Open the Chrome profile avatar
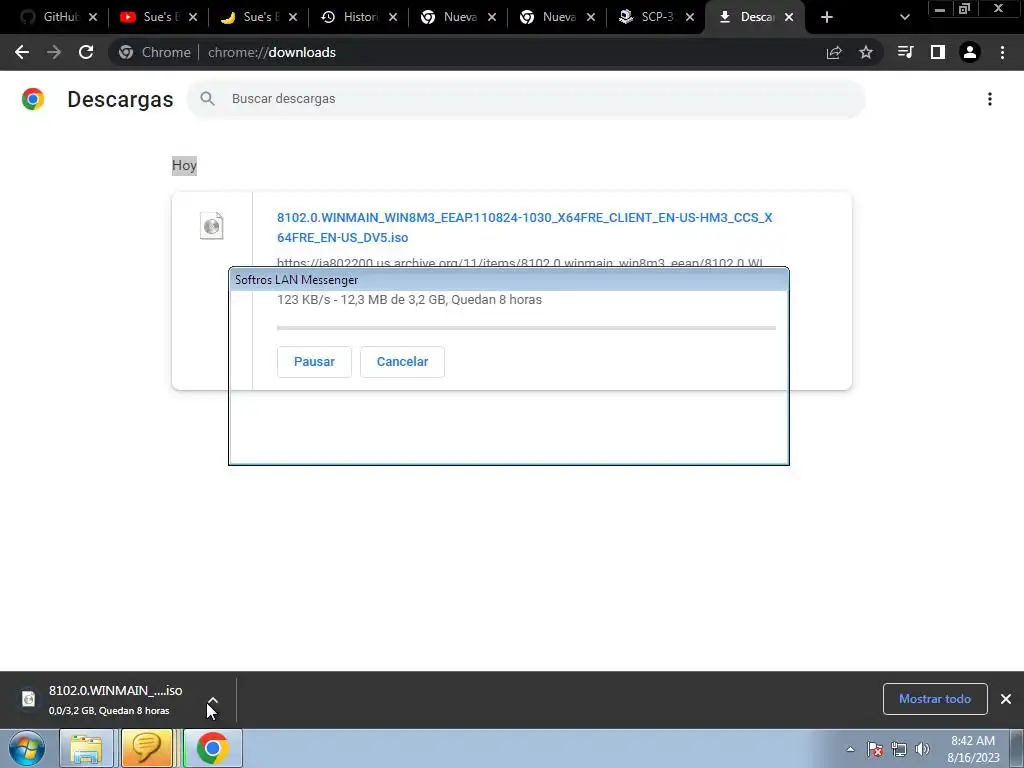 (970, 52)
